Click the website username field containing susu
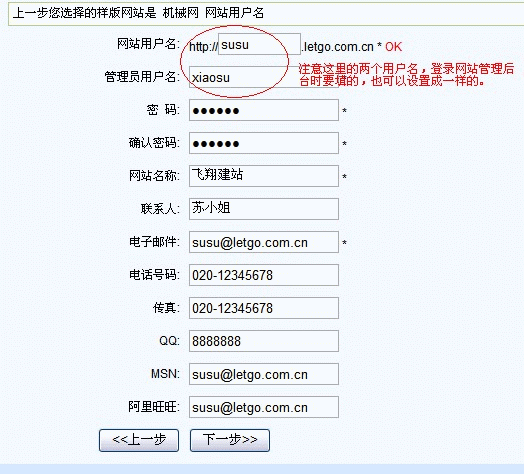524x474 pixels. point(259,44)
